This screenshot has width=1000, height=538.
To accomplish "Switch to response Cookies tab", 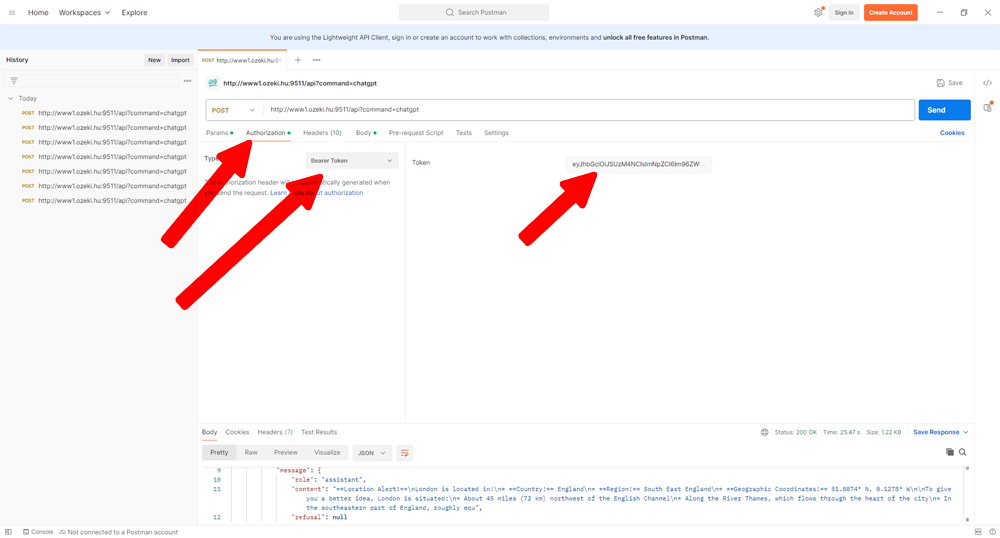I will click(x=237, y=432).
